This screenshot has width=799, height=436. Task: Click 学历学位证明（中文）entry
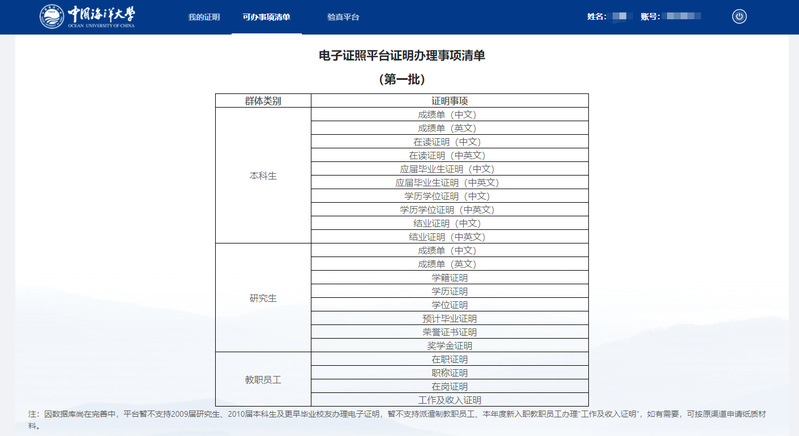tap(449, 196)
